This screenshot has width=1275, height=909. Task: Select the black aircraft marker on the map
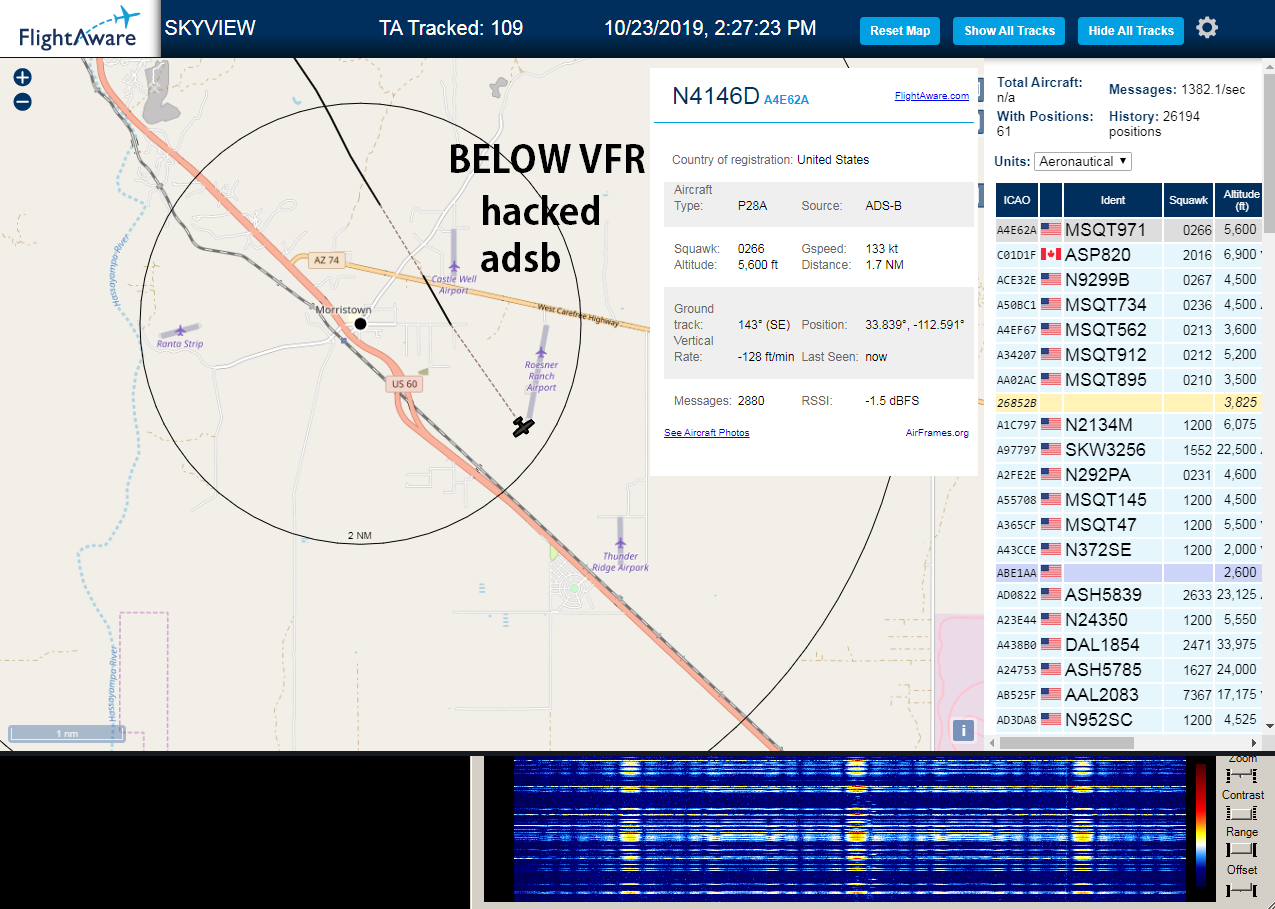(523, 427)
